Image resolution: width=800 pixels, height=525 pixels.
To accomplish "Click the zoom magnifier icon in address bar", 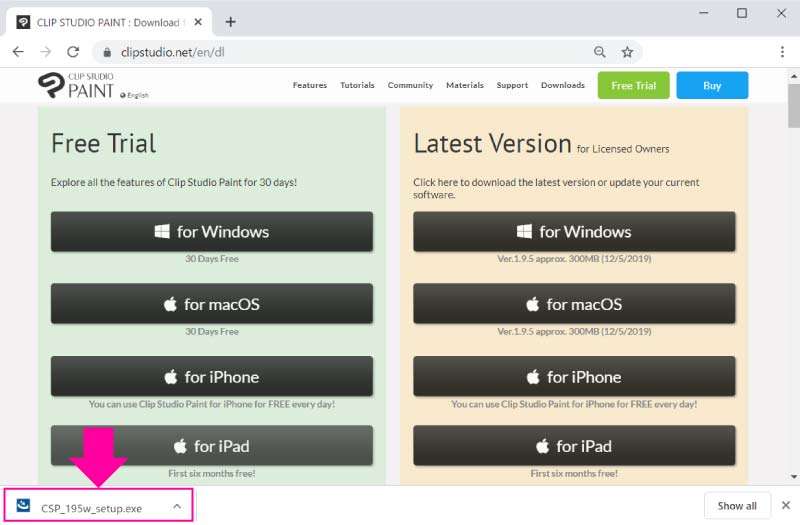I will tap(600, 52).
